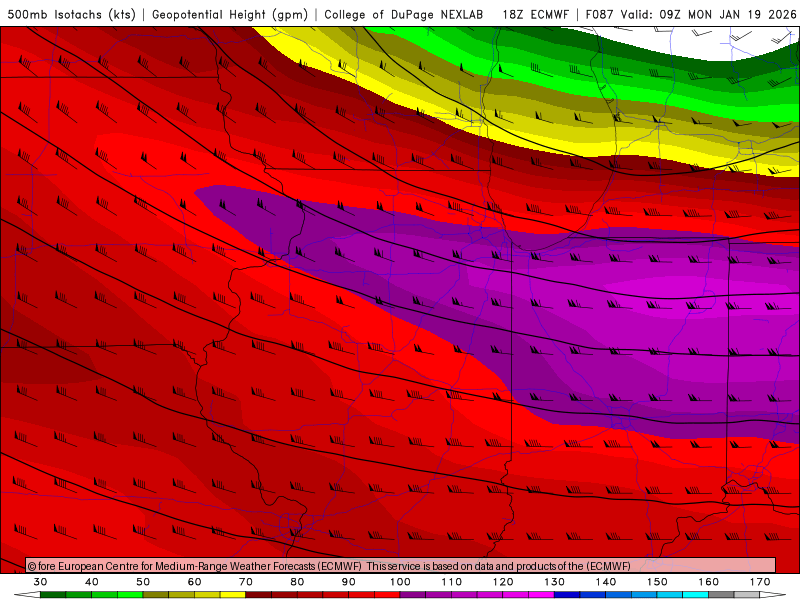
Task: Click the bright red 95-100 kt swatch
Action: (387, 595)
